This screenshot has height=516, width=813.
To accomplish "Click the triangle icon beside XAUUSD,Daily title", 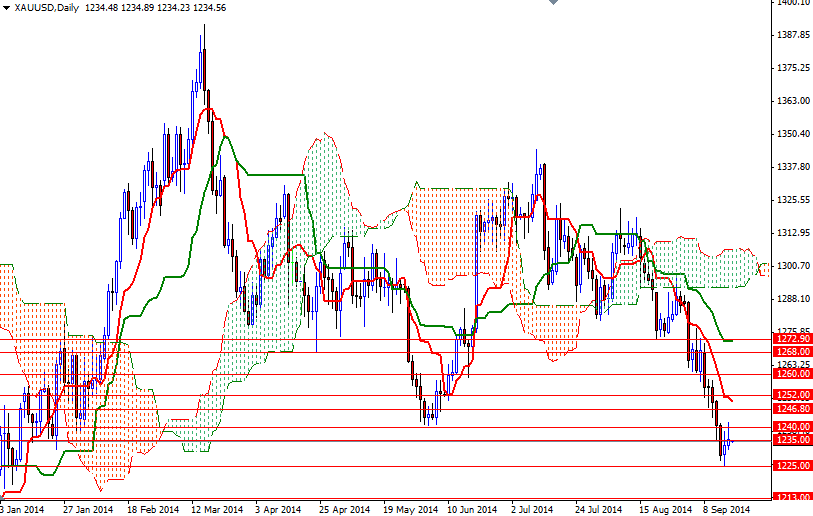I will (x=5, y=7).
